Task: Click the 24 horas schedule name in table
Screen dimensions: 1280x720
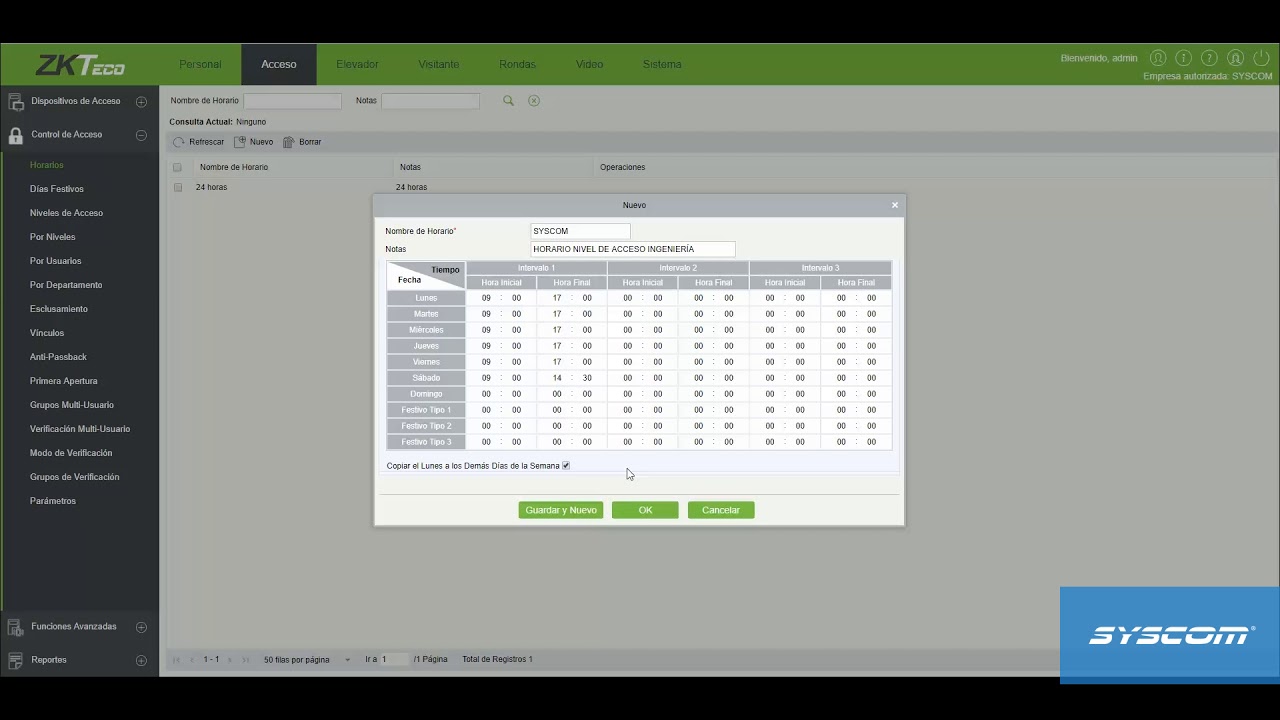Action: point(211,187)
